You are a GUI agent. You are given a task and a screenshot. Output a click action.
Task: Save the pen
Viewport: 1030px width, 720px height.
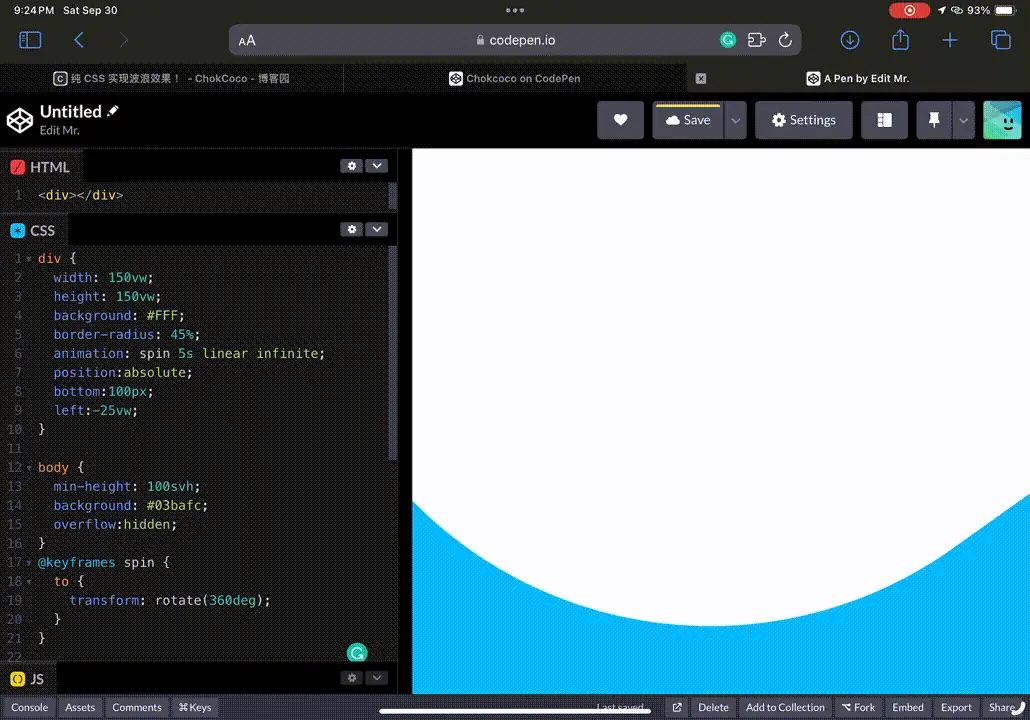(x=688, y=120)
